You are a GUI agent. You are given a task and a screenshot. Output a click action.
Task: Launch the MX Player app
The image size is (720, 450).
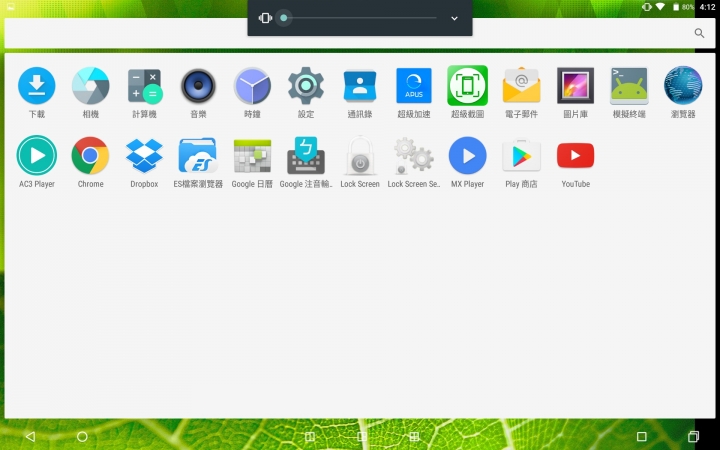467,155
